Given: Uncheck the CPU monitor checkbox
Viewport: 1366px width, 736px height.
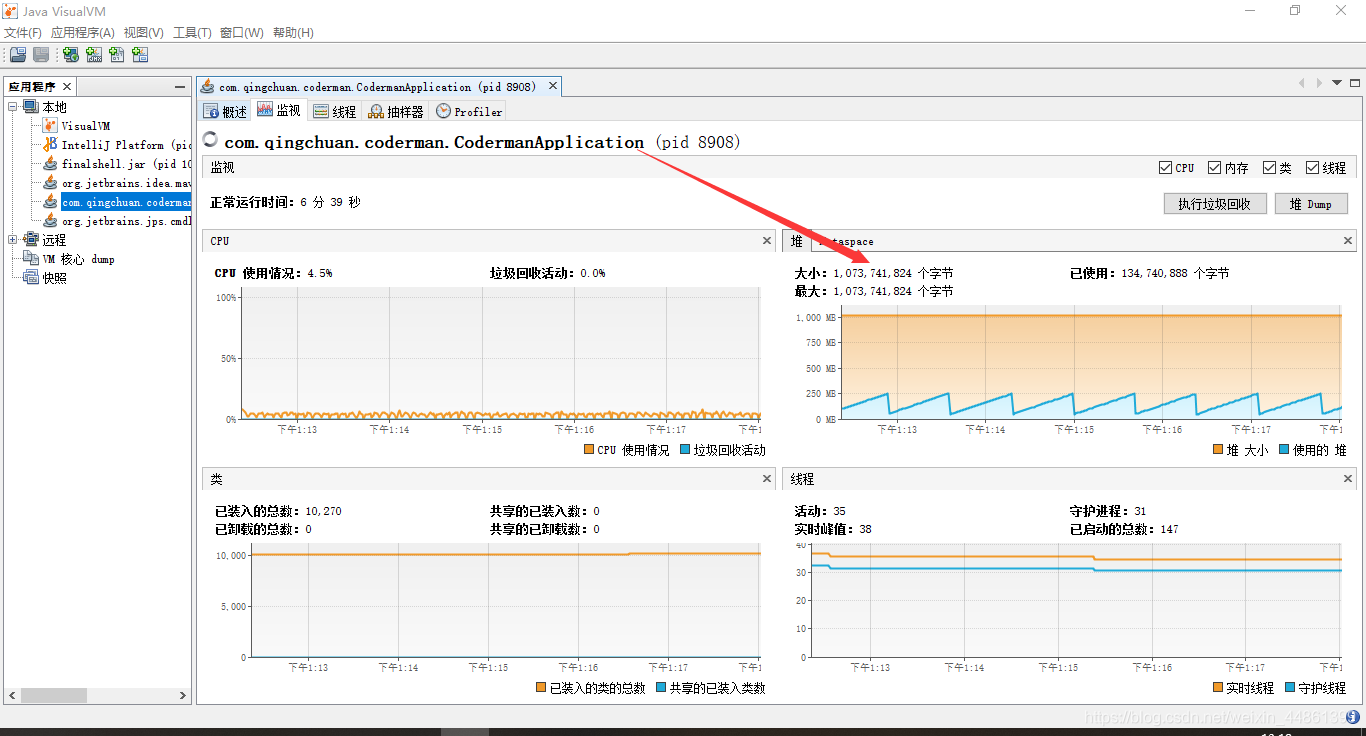Looking at the screenshot, I should click(x=1165, y=168).
